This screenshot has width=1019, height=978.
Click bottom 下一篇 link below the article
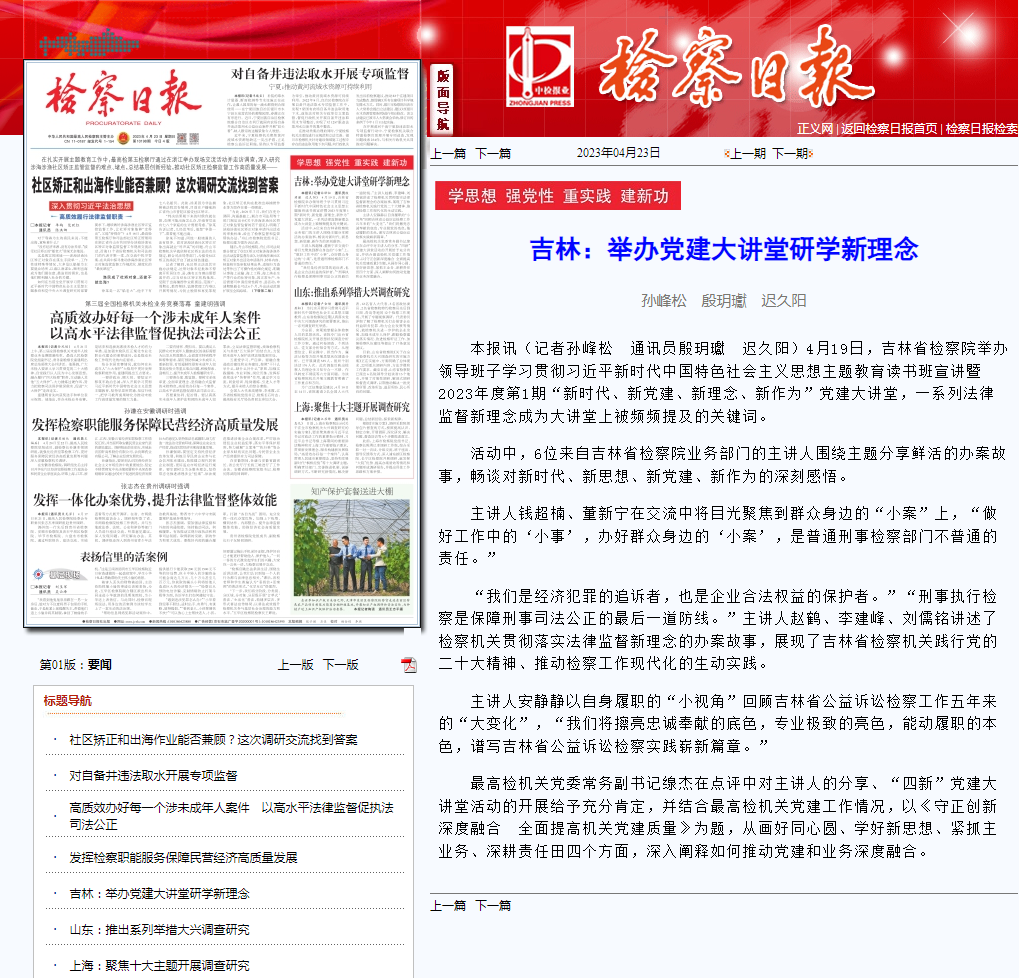492,905
